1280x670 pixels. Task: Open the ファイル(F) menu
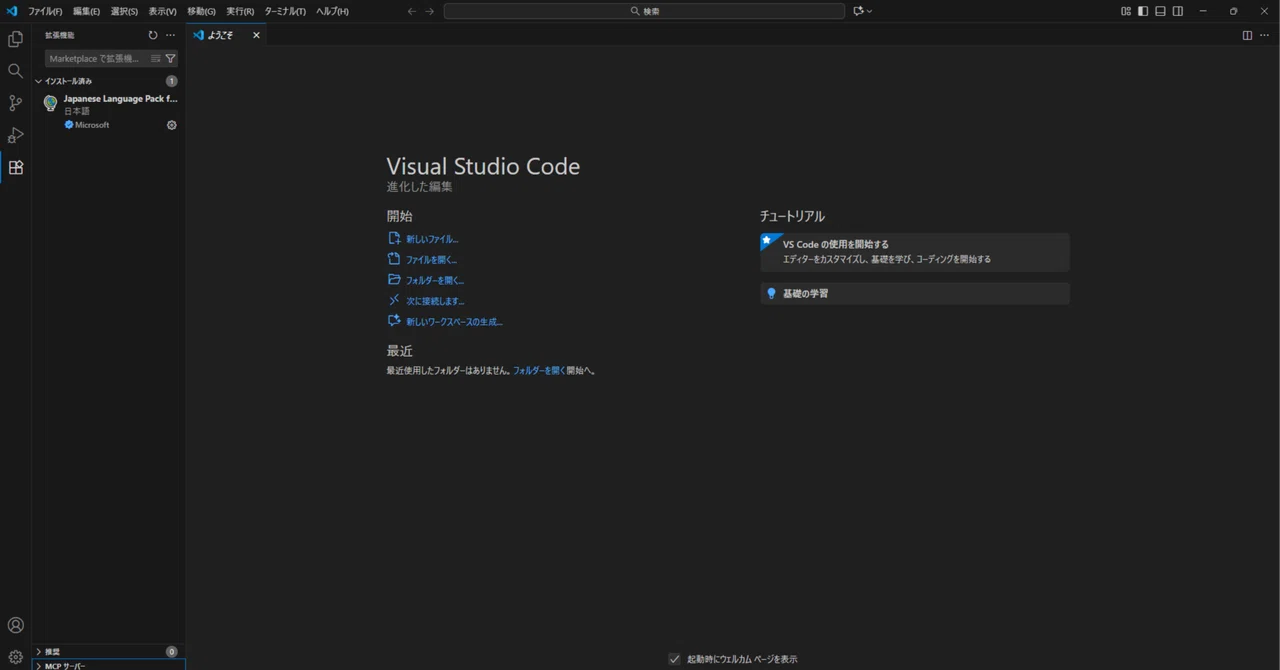(x=45, y=11)
